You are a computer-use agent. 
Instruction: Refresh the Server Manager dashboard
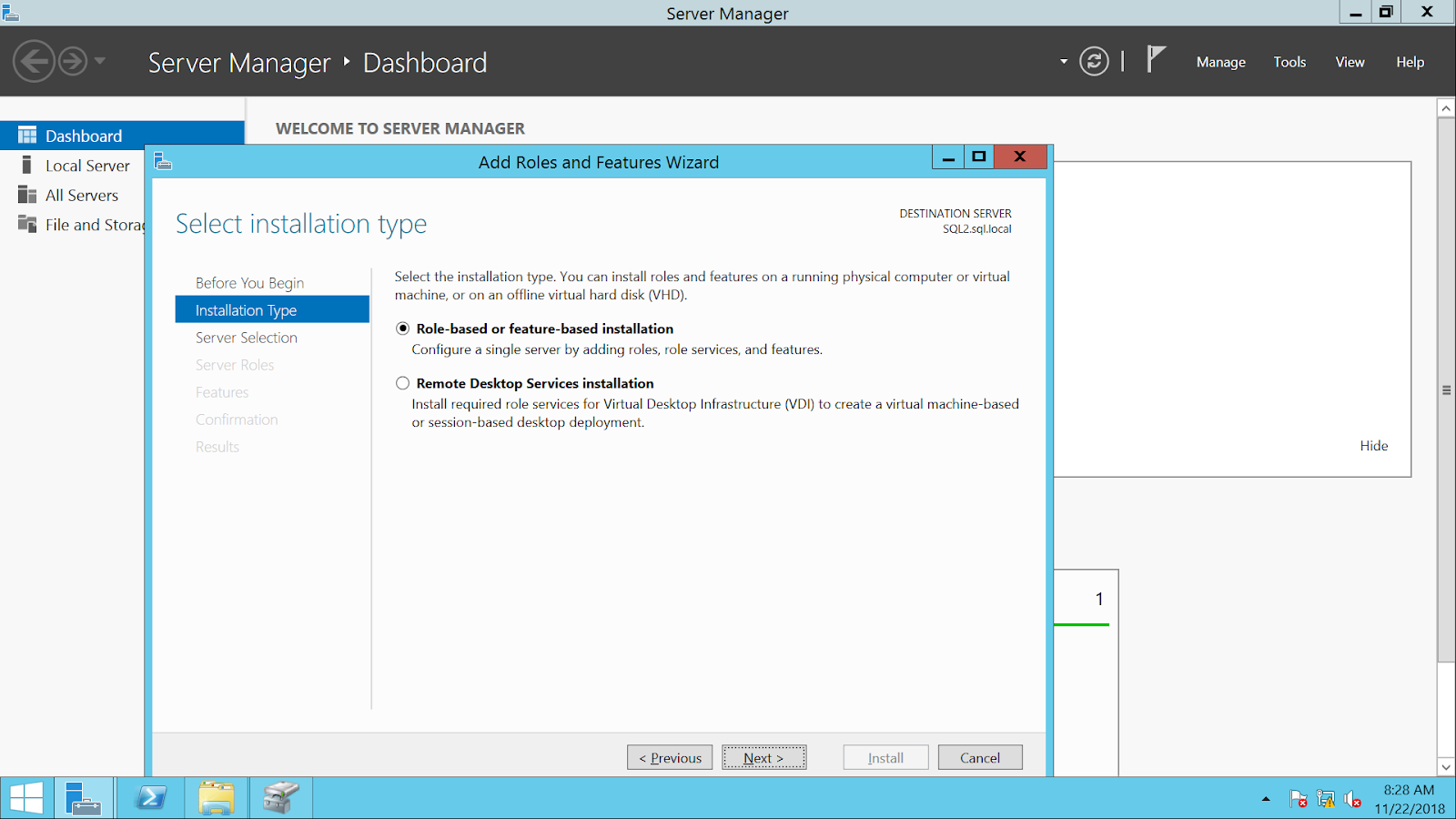[x=1094, y=62]
